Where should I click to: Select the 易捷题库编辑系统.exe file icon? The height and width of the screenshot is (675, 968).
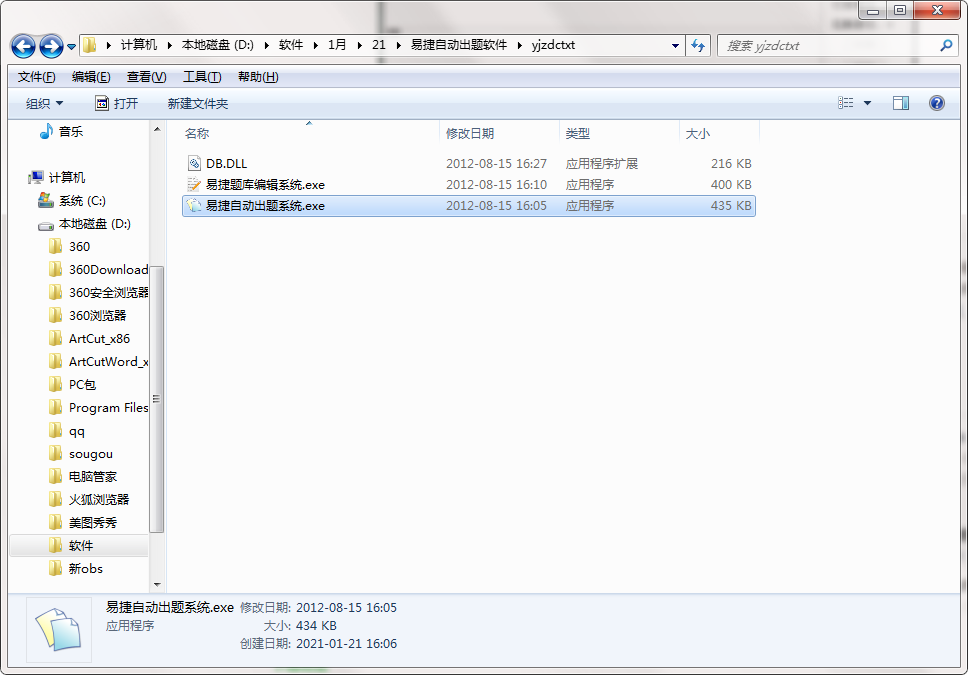(x=194, y=185)
